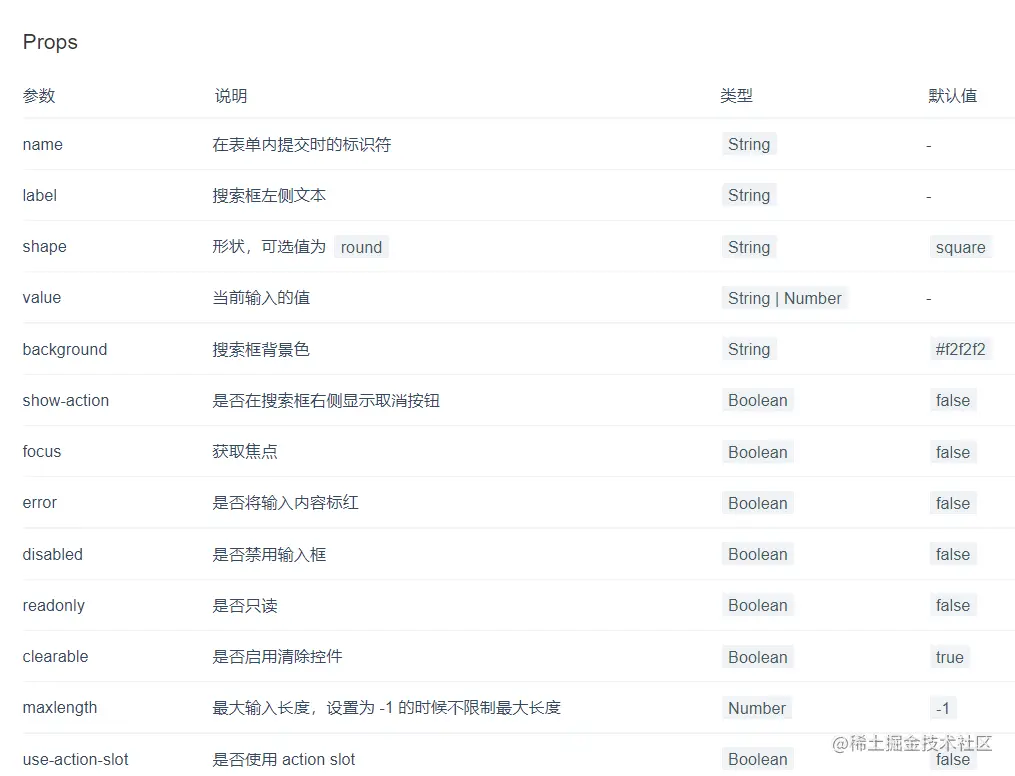Image resolution: width=1015 pixels, height=776 pixels.
Task: Click description 是否将输入内容标红
Action: [285, 503]
